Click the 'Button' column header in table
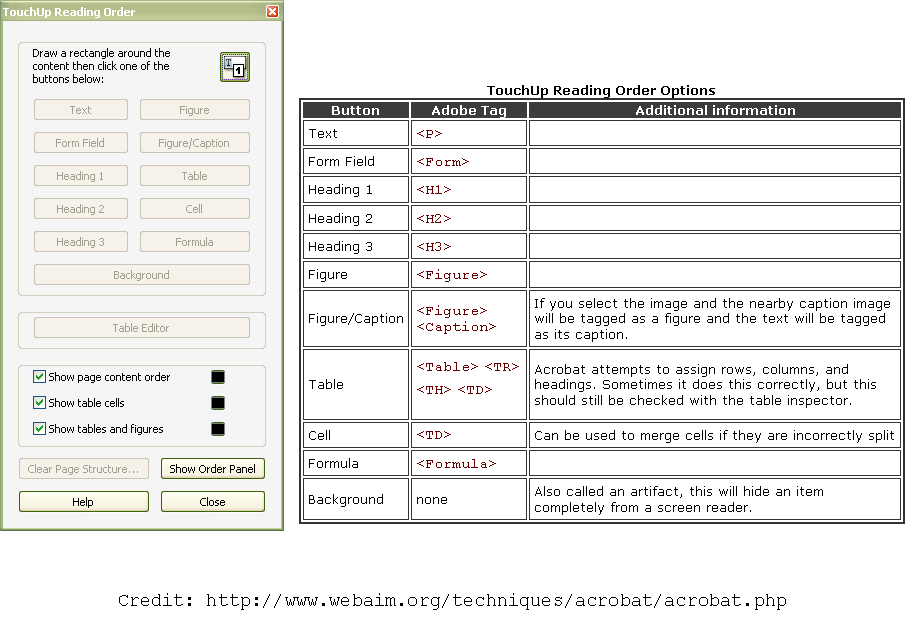The width and height of the screenshot is (907, 617). pos(356,110)
